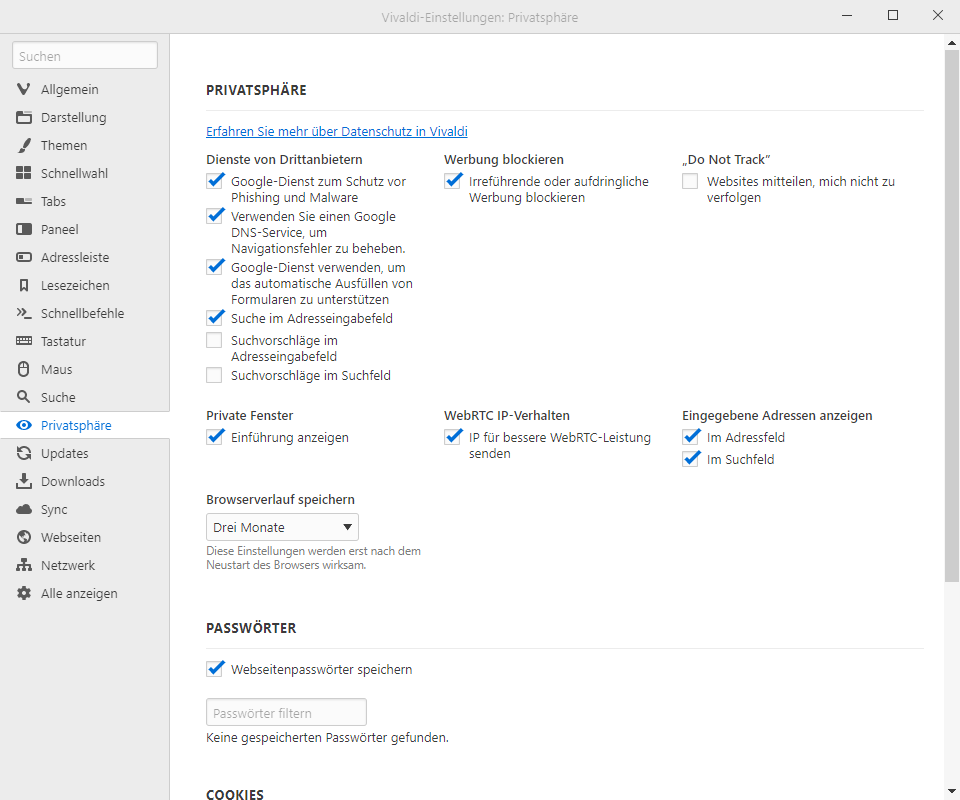
Task: Minimize the settings window
Action: [847, 15]
